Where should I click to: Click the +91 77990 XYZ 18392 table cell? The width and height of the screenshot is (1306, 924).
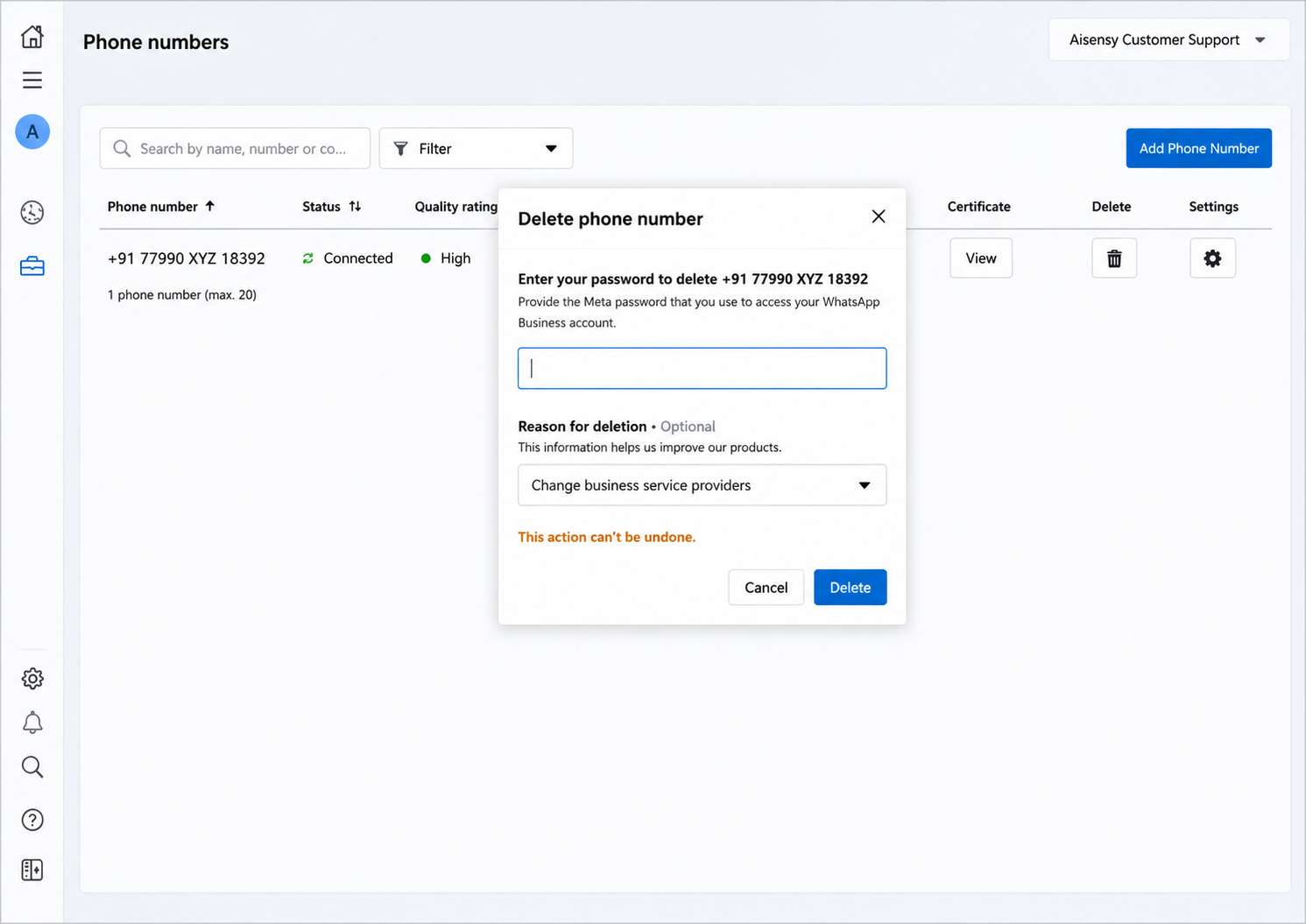click(187, 258)
